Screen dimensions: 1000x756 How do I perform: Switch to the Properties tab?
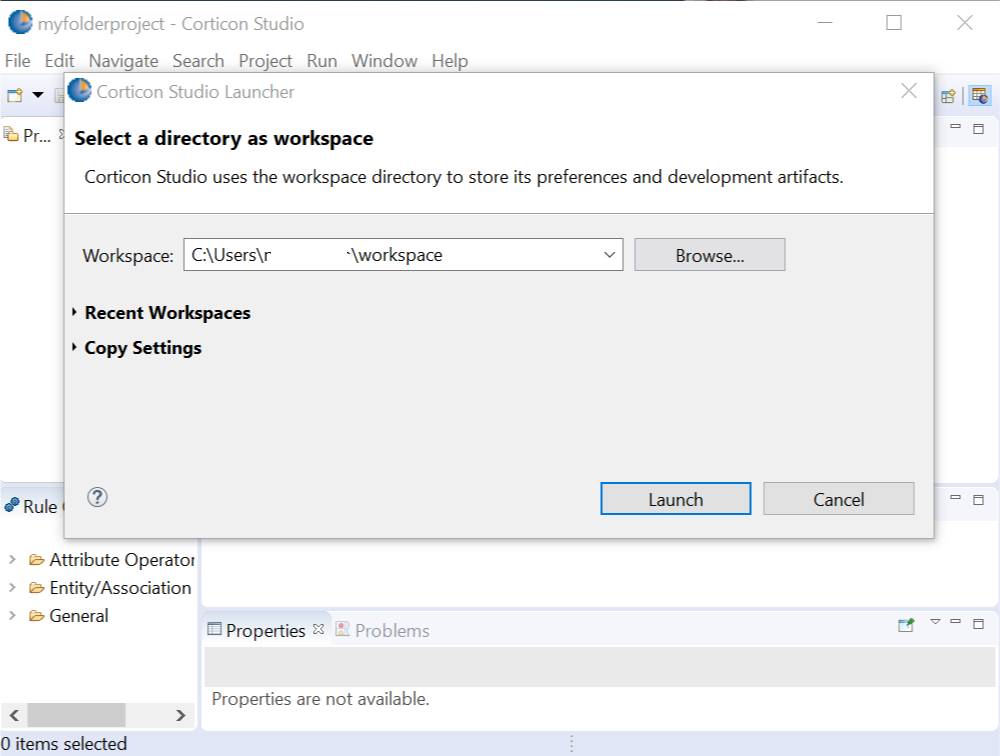pyautogui.click(x=265, y=630)
